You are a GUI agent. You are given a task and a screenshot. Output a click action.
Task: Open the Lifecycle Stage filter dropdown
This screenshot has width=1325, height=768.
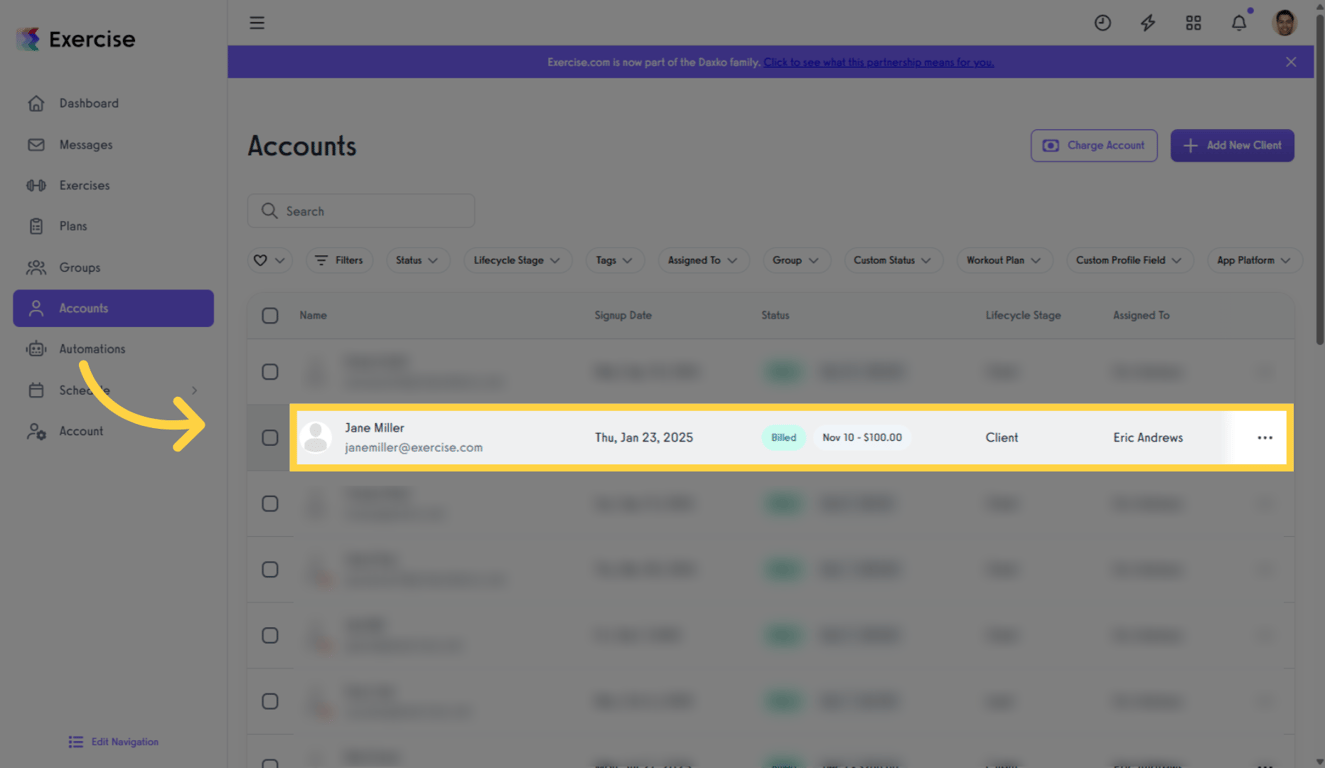coord(518,260)
